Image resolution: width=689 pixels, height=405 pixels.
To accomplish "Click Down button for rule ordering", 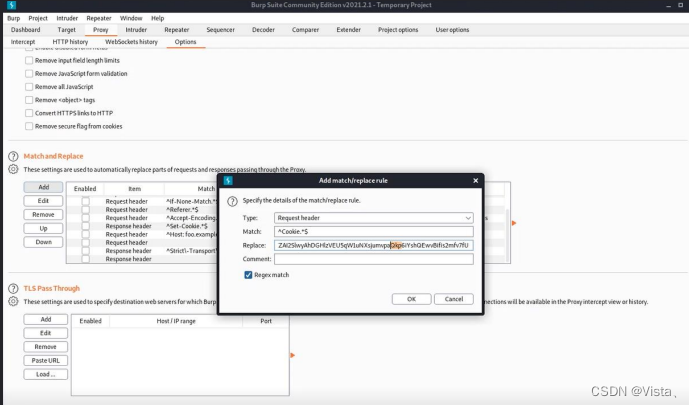I will click(x=44, y=242).
